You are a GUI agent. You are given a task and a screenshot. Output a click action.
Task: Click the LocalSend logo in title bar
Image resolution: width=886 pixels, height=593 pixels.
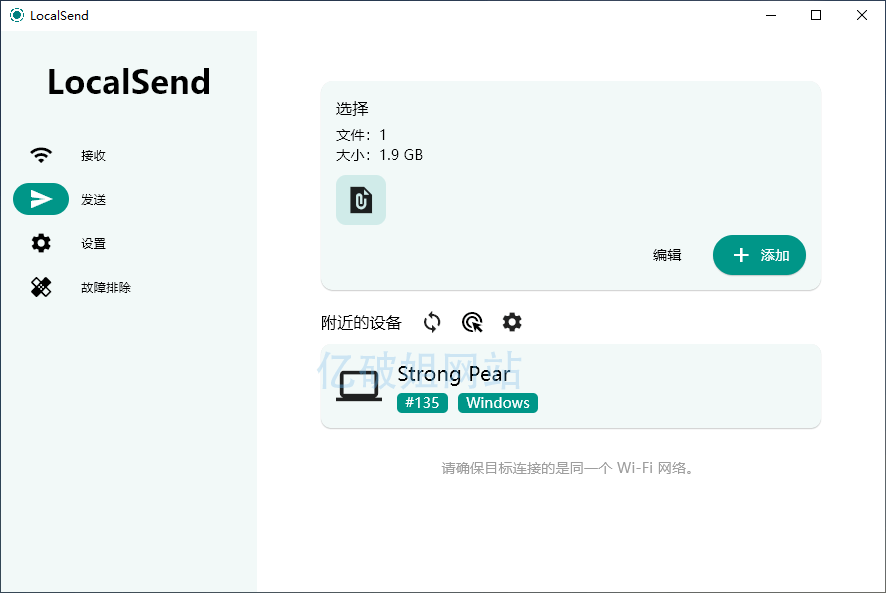click(x=15, y=15)
